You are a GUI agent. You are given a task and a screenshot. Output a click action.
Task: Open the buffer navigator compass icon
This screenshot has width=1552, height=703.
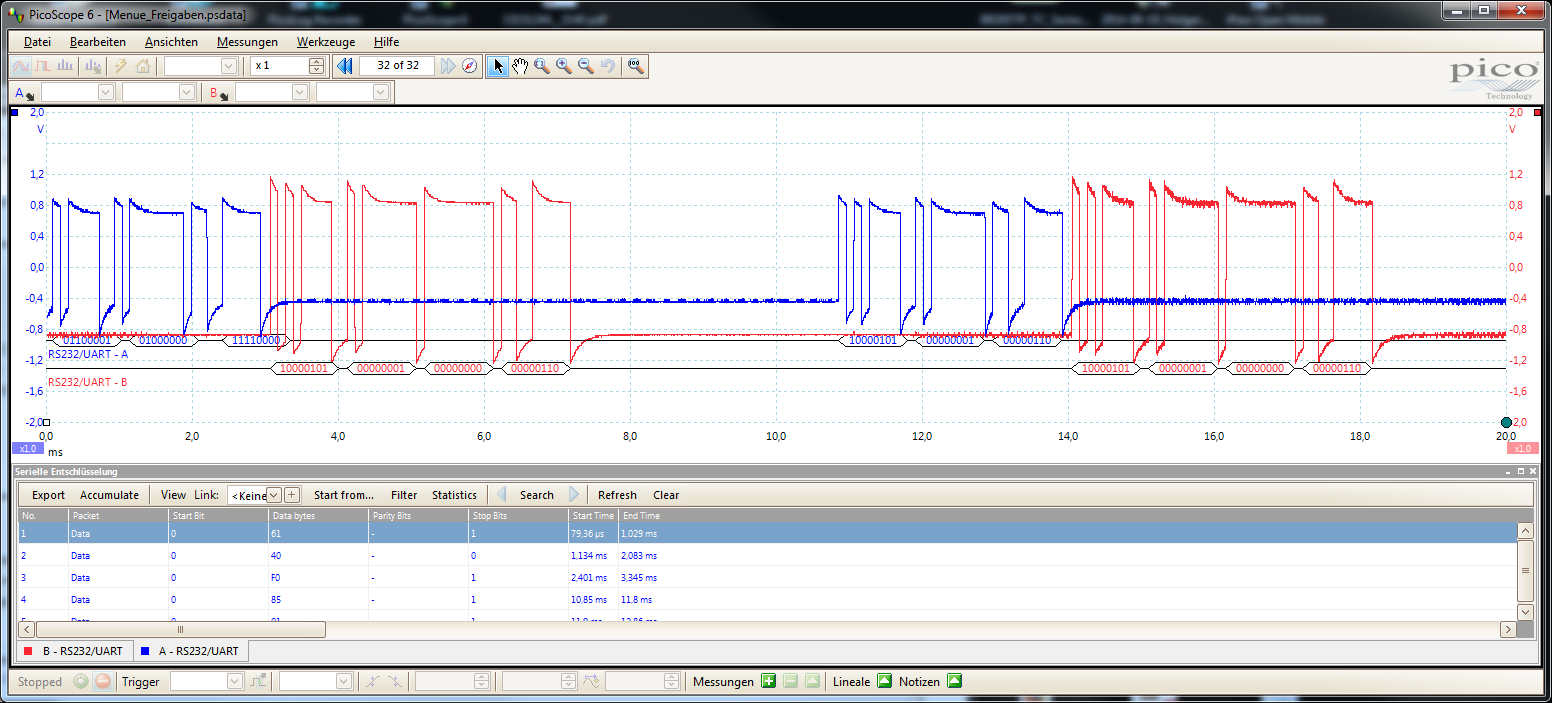click(470, 66)
